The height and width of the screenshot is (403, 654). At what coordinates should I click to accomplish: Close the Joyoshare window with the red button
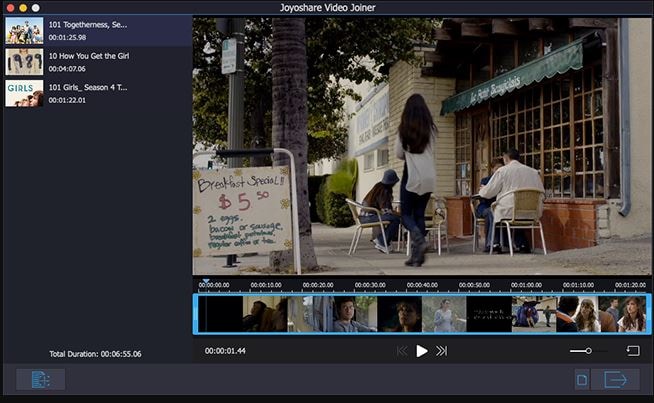[10, 8]
